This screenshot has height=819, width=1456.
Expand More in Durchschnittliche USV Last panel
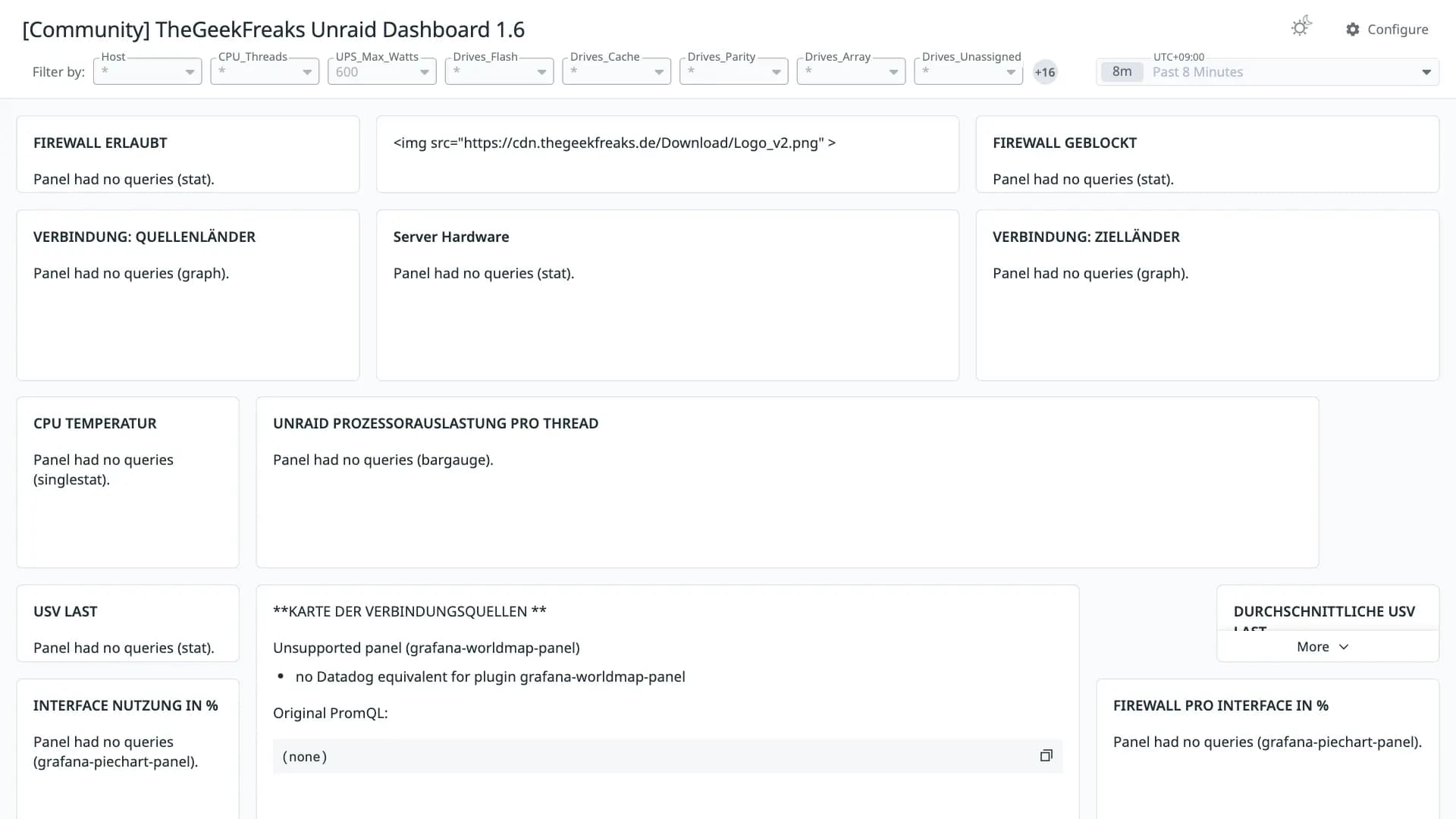[1323, 647]
